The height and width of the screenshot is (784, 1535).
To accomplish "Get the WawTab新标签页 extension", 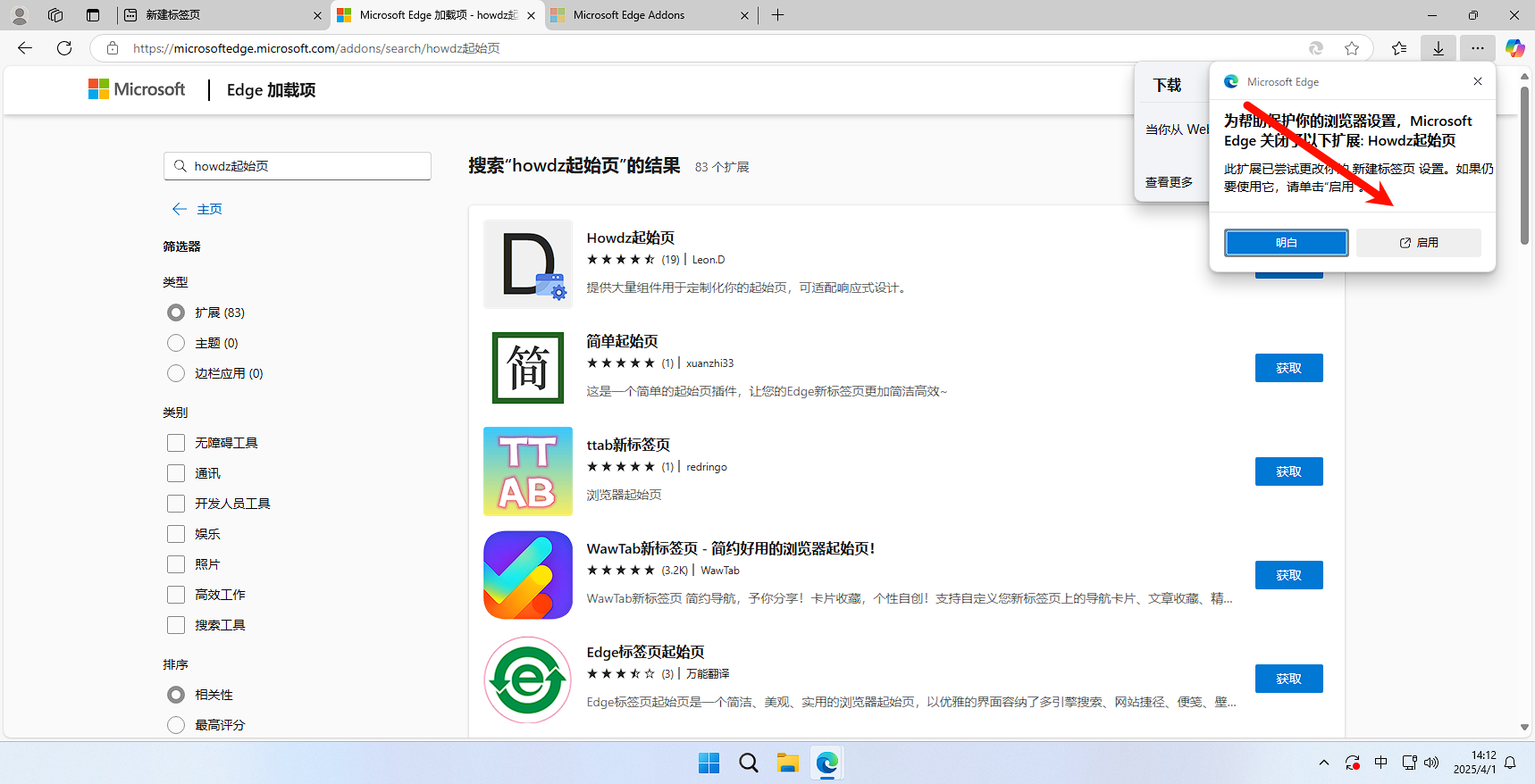I will point(1288,575).
